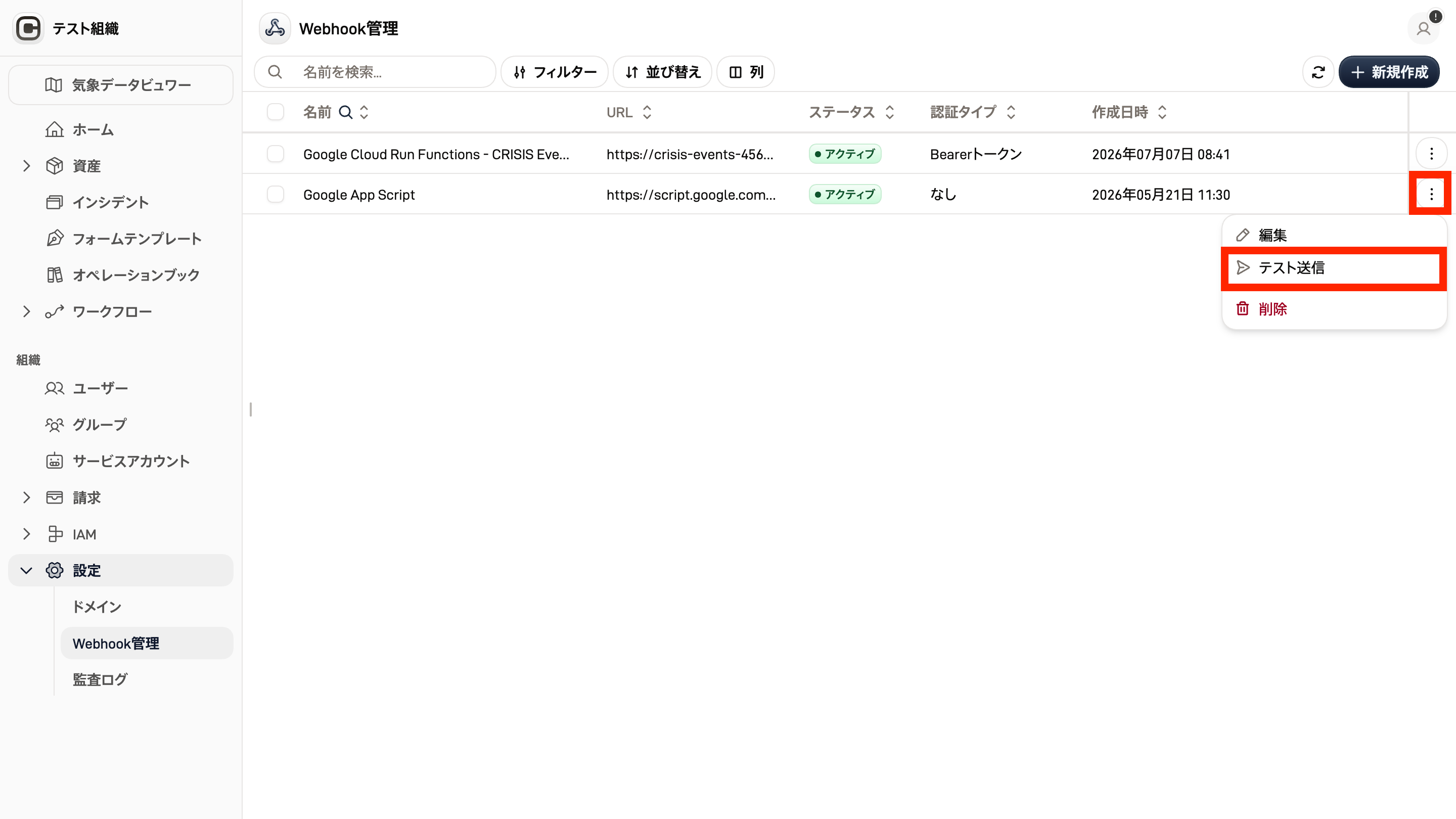The height and width of the screenshot is (819, 1456).
Task: Click the search magnifier in the 名前を検索 field
Action: tap(275, 72)
